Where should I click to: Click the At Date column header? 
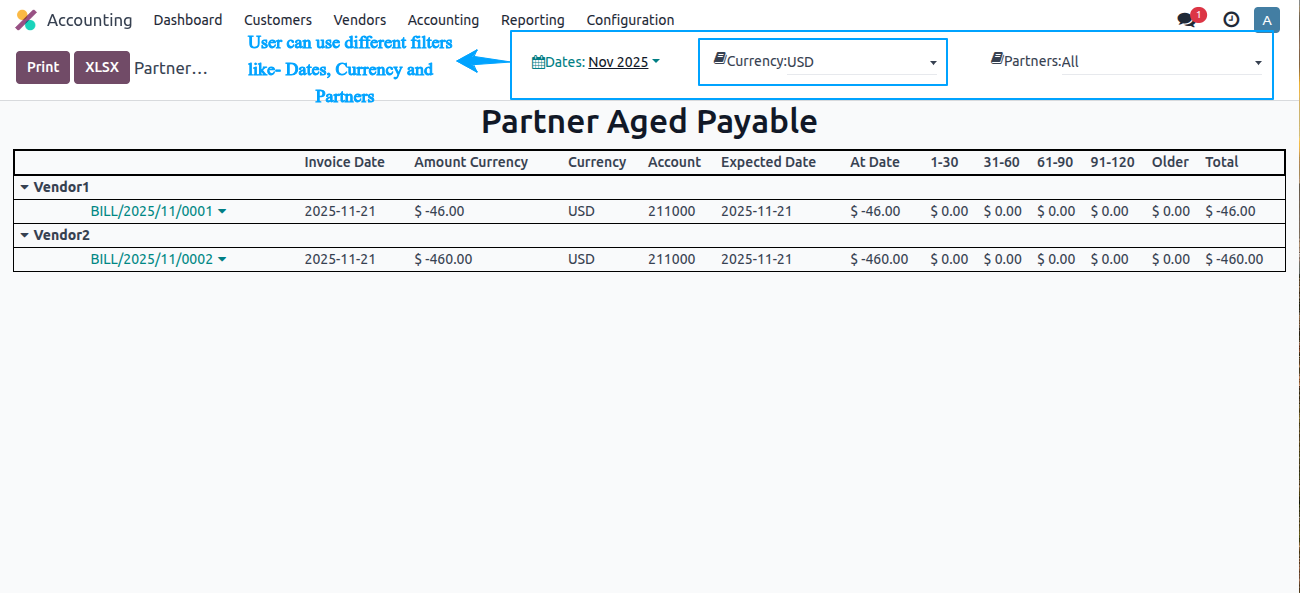point(875,162)
